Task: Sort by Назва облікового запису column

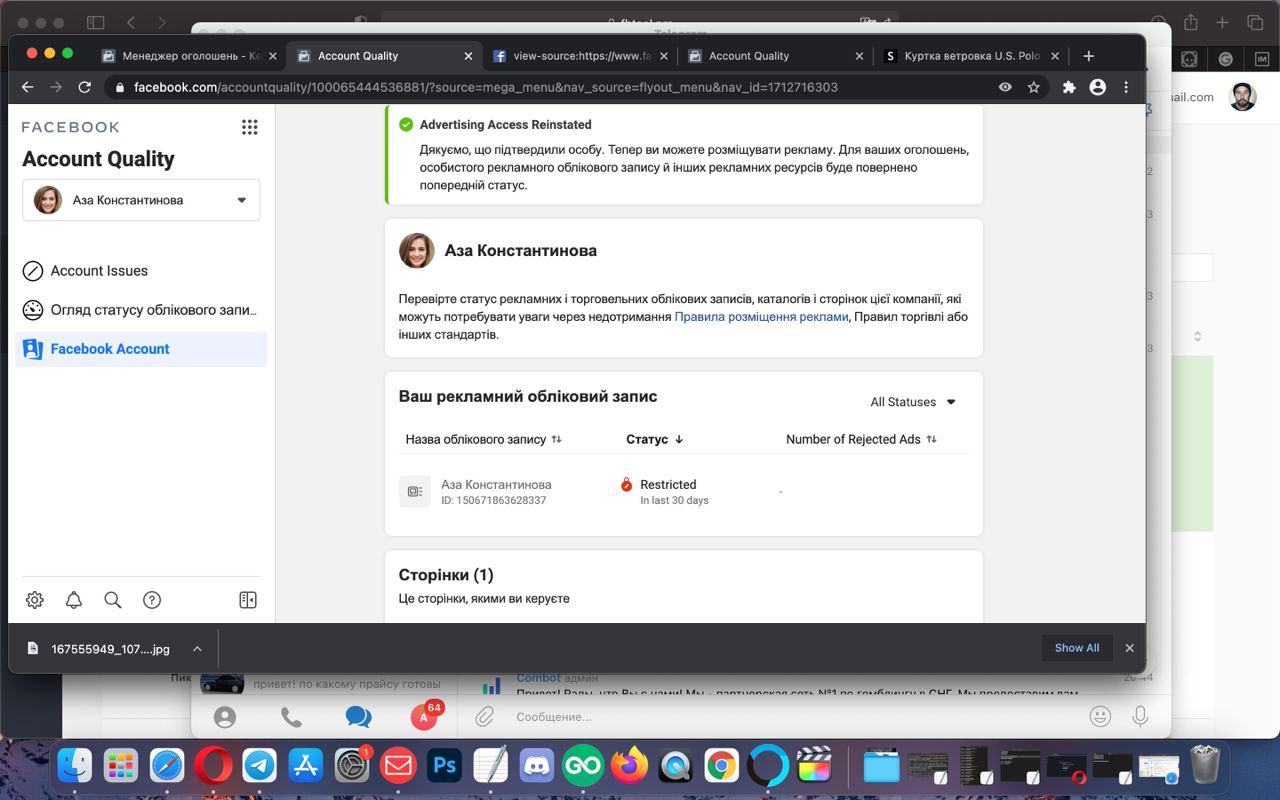Action: (x=483, y=439)
